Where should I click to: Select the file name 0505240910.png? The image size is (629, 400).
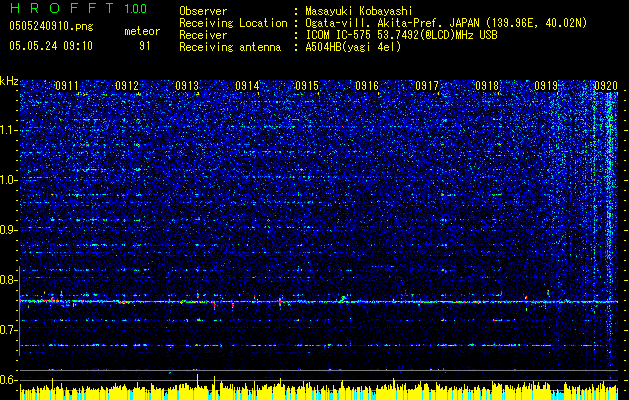pos(51,26)
